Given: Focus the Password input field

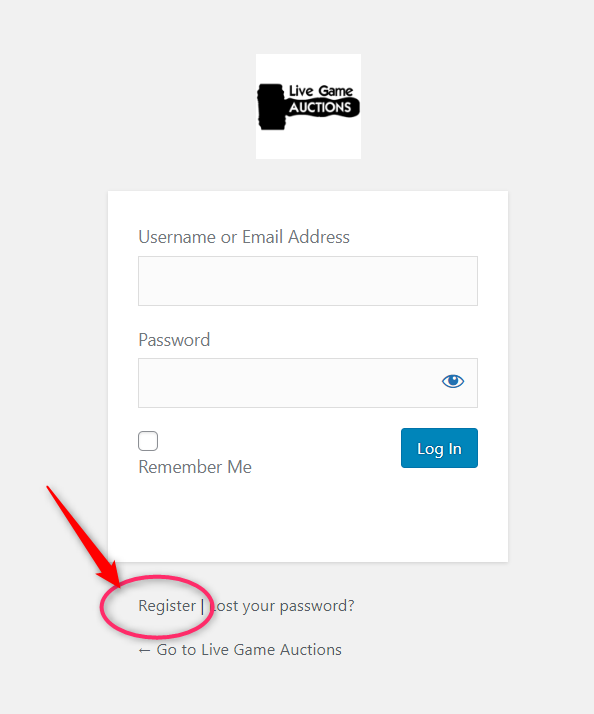Looking at the screenshot, I should click(x=308, y=383).
